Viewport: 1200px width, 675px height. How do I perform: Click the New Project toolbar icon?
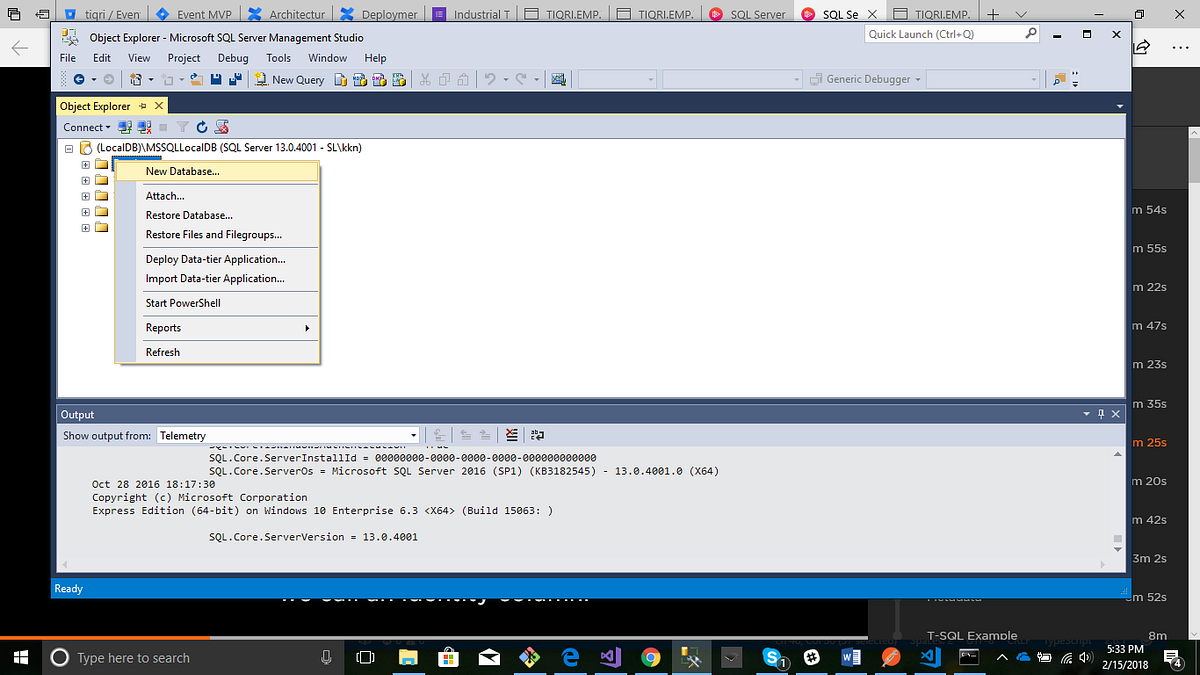(x=135, y=79)
